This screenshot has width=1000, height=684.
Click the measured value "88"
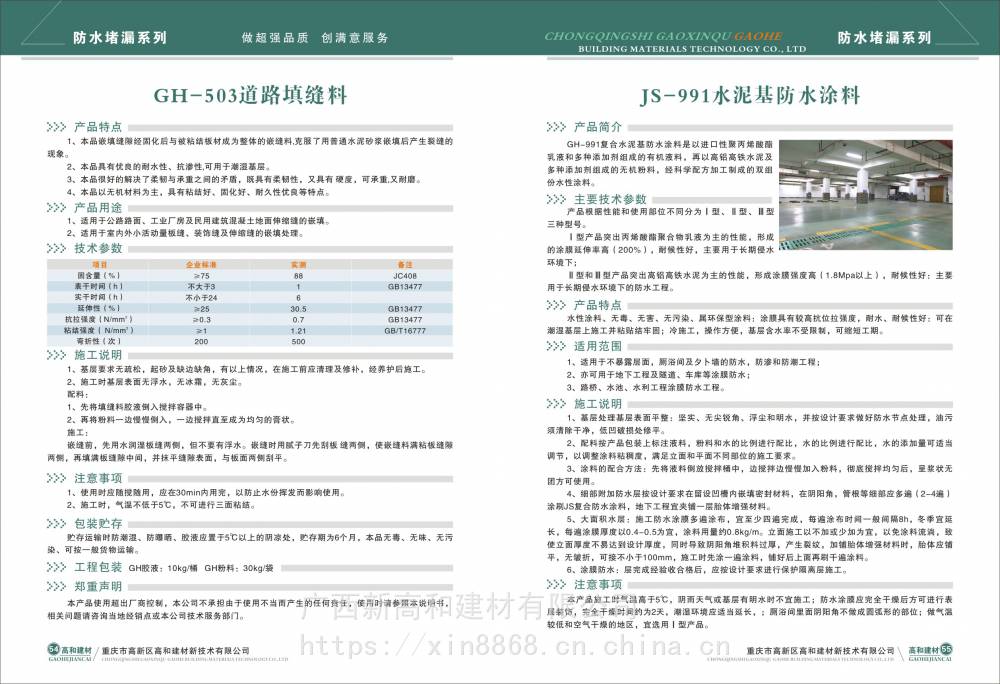tap(298, 276)
